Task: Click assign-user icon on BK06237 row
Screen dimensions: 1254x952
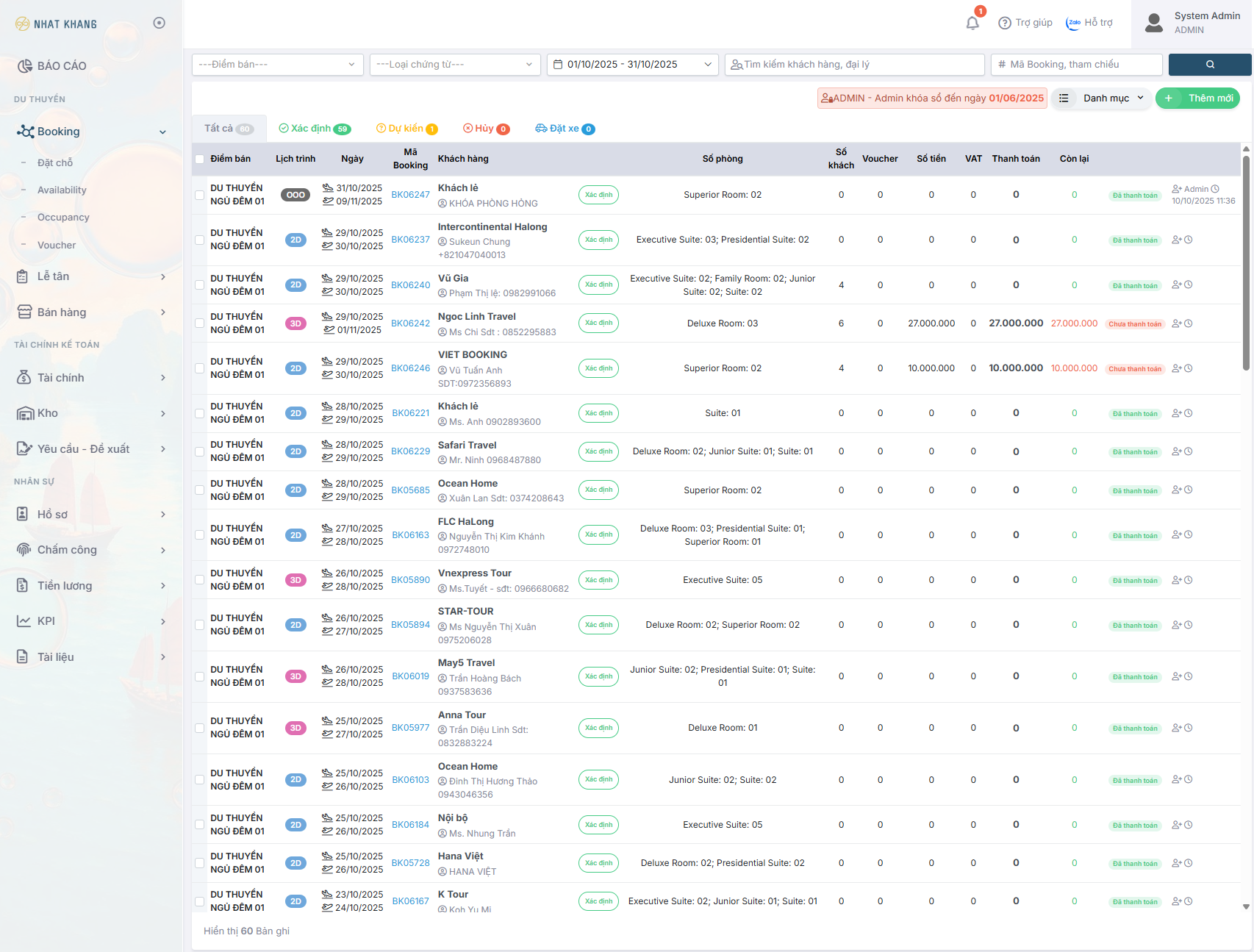Action: (x=1176, y=240)
